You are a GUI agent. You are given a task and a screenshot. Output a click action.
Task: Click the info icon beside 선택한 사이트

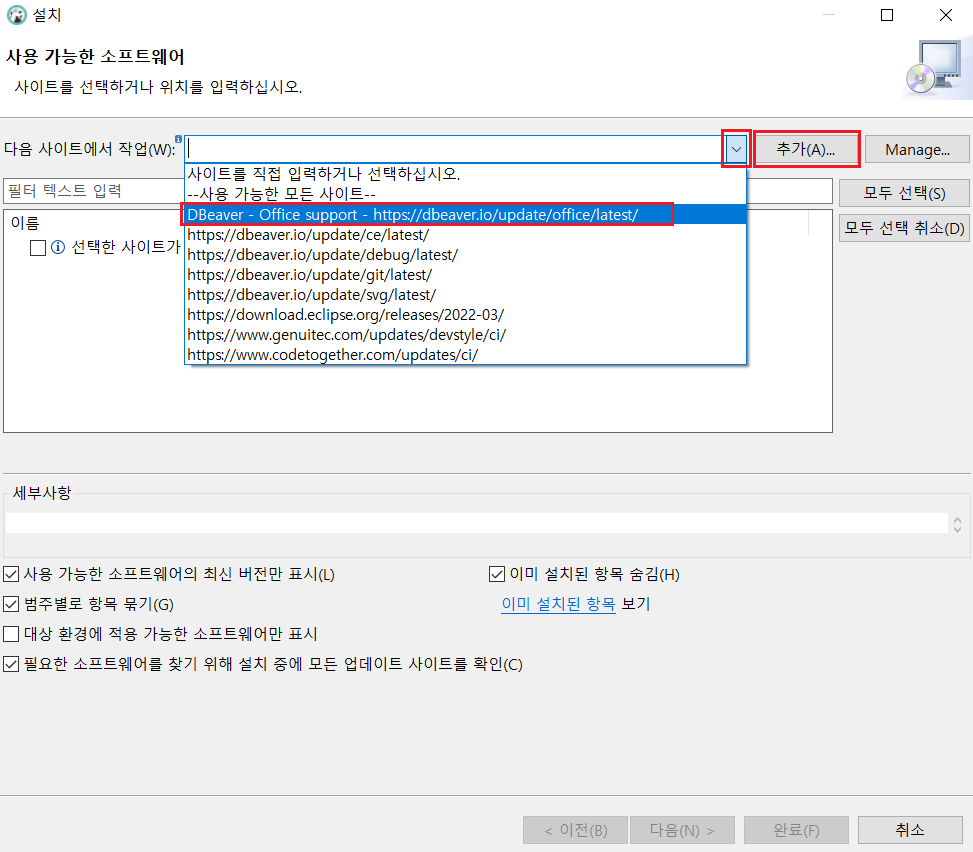(x=58, y=248)
